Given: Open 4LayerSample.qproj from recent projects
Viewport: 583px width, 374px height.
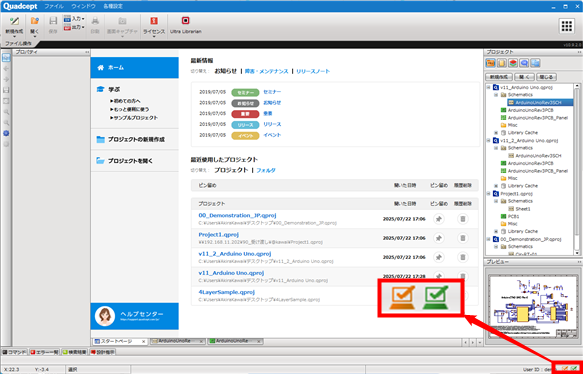Looking at the screenshot, I should (226, 292).
